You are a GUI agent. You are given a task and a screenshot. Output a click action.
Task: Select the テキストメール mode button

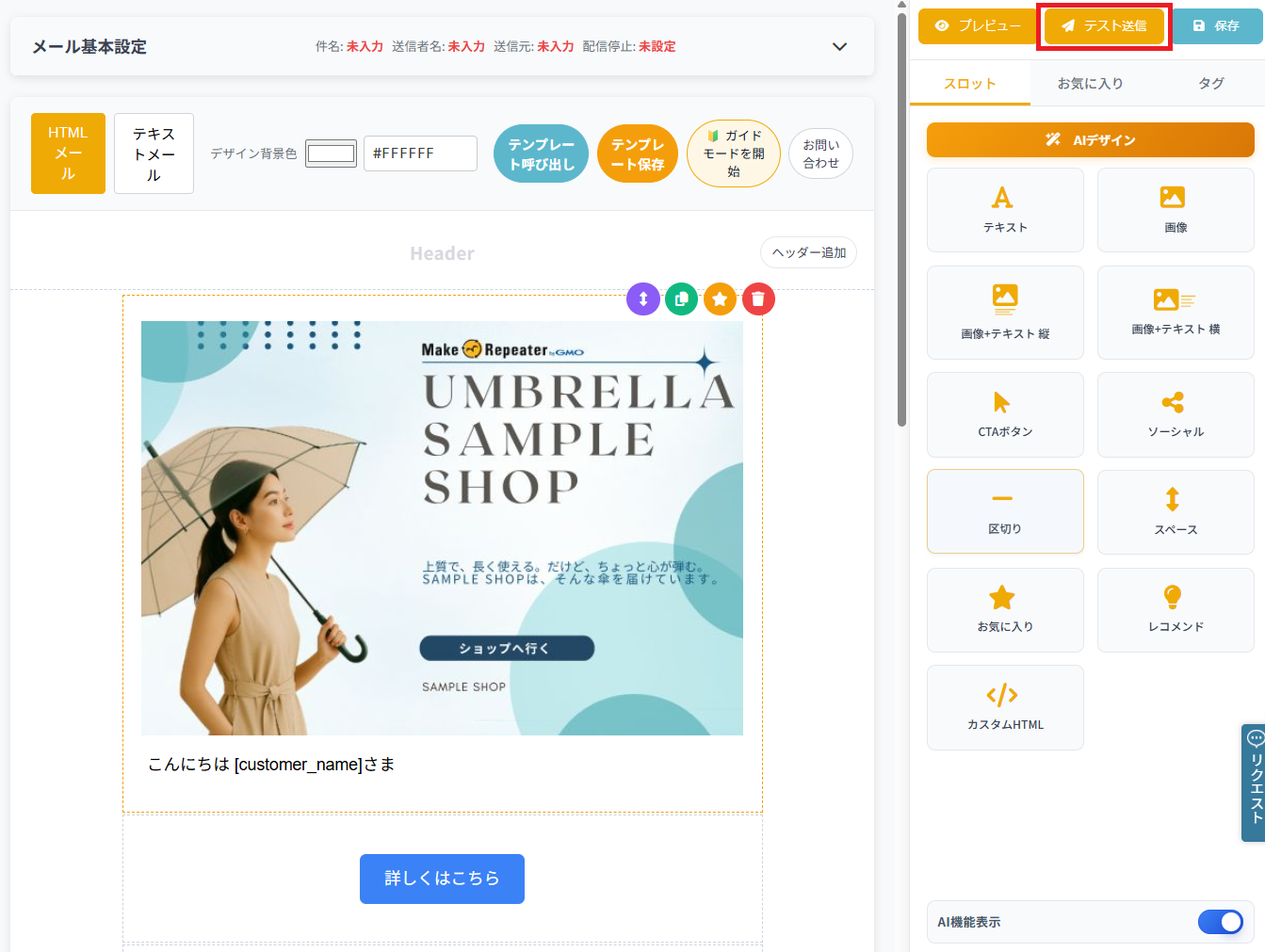(x=154, y=153)
